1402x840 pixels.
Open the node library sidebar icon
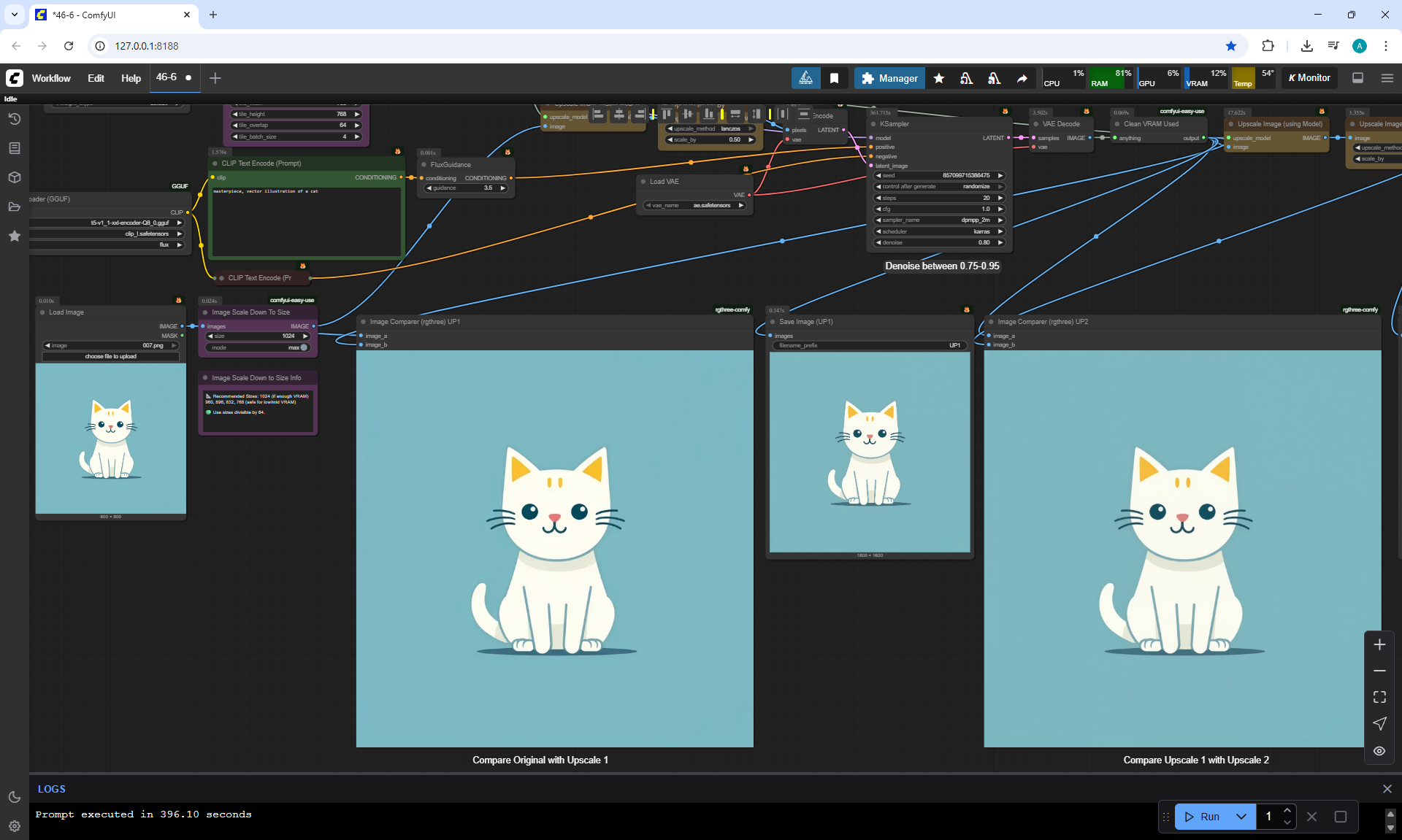coord(14,148)
